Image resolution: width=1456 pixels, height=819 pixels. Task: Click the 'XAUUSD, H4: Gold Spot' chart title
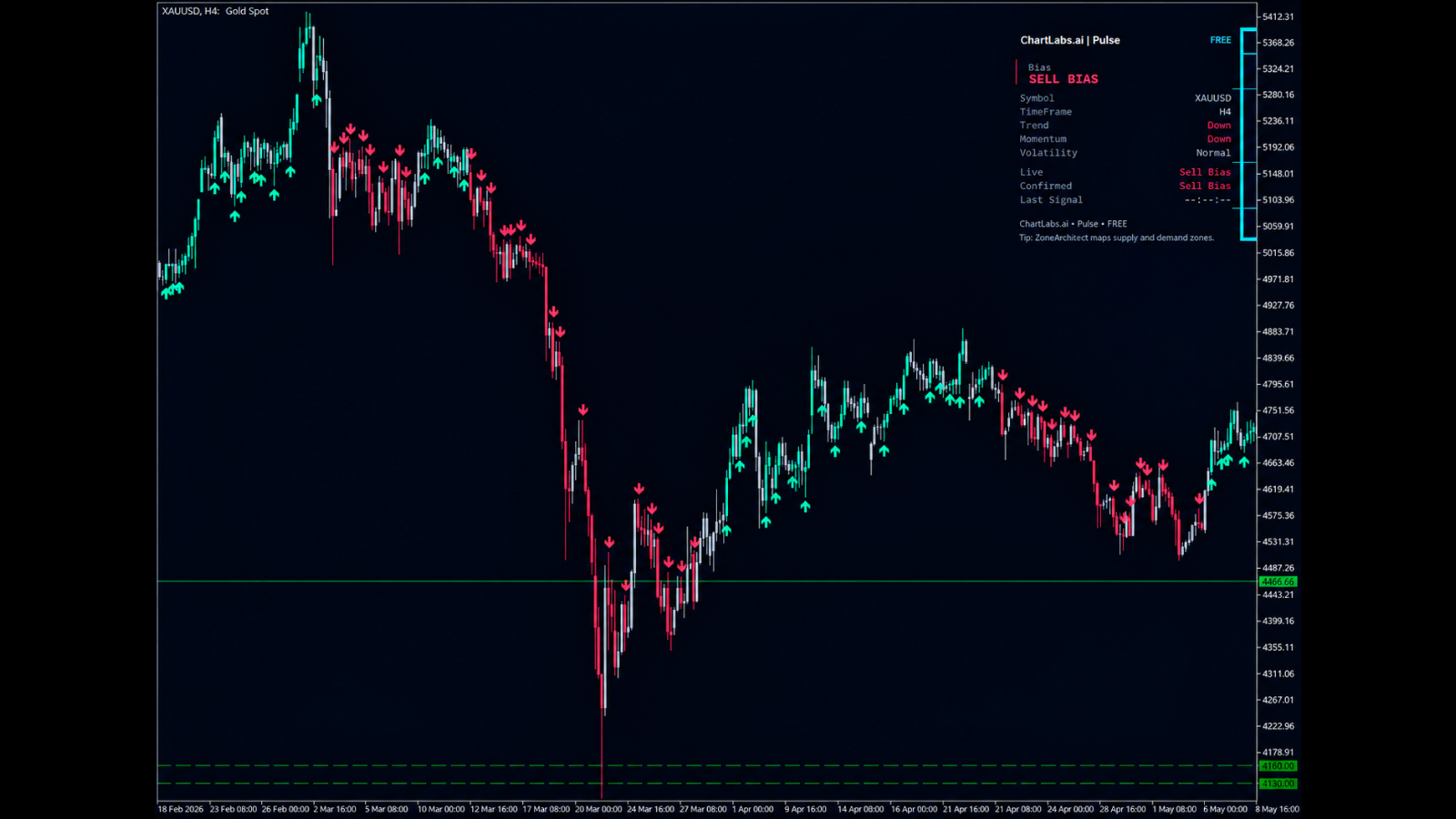[x=216, y=11]
